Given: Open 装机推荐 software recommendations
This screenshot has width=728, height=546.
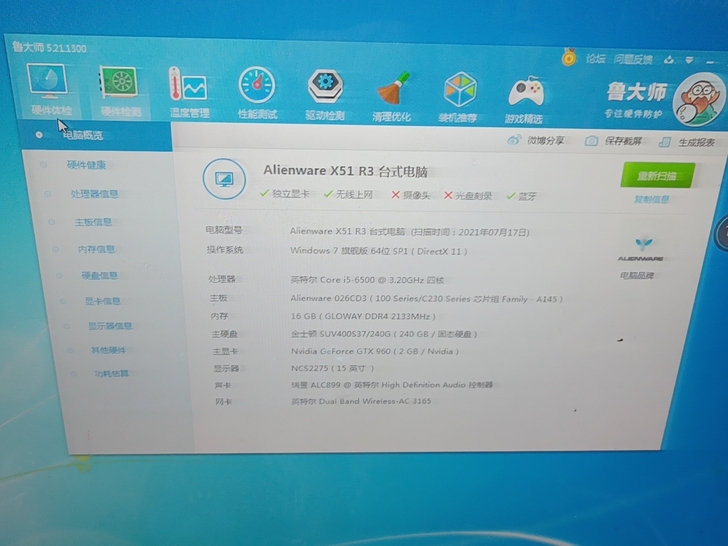Looking at the screenshot, I should click(x=458, y=98).
